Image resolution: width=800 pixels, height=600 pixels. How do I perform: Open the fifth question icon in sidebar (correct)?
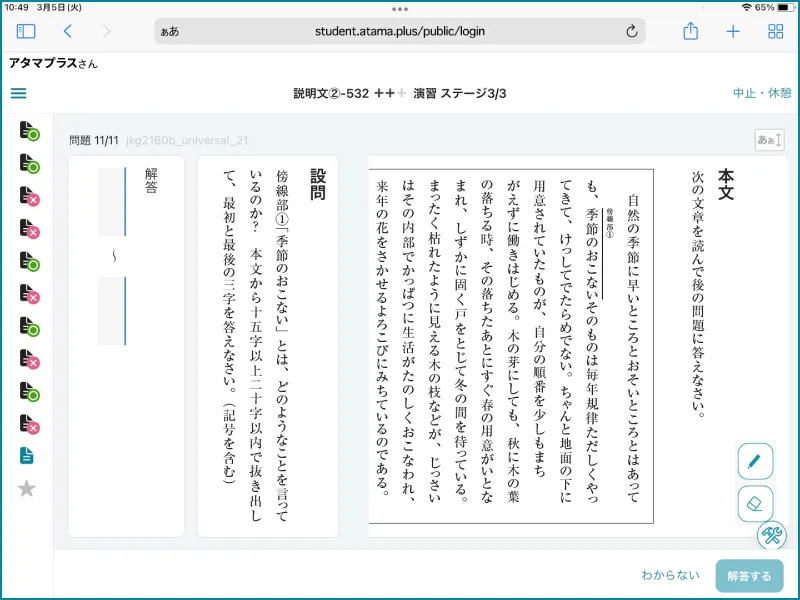(29, 261)
